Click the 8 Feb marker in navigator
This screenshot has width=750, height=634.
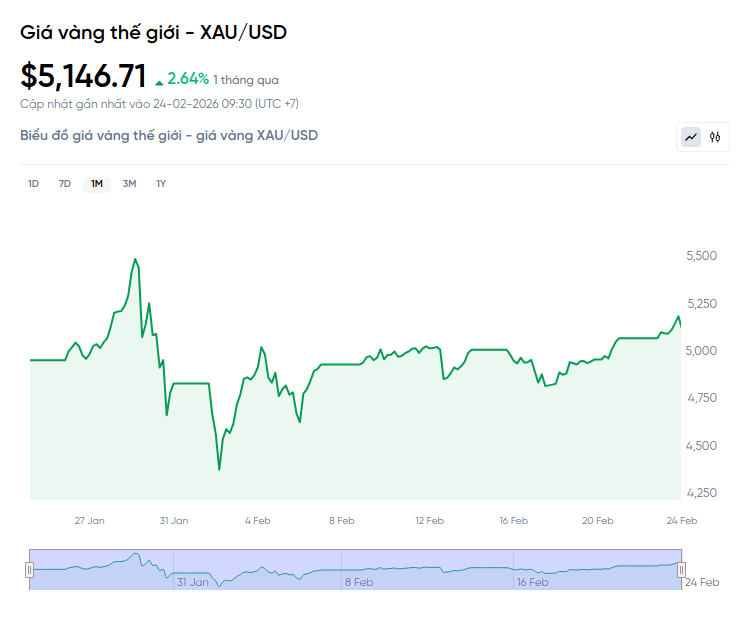coord(359,582)
